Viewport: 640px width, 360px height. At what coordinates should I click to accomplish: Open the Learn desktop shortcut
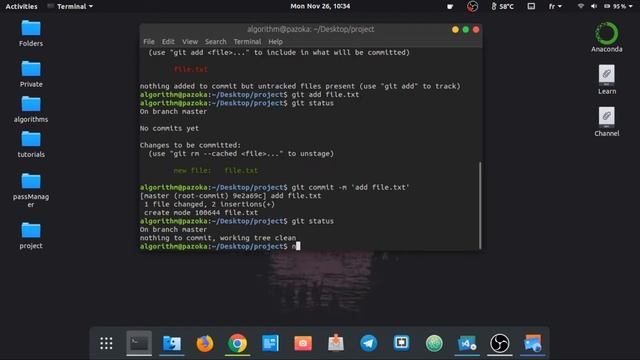point(607,80)
